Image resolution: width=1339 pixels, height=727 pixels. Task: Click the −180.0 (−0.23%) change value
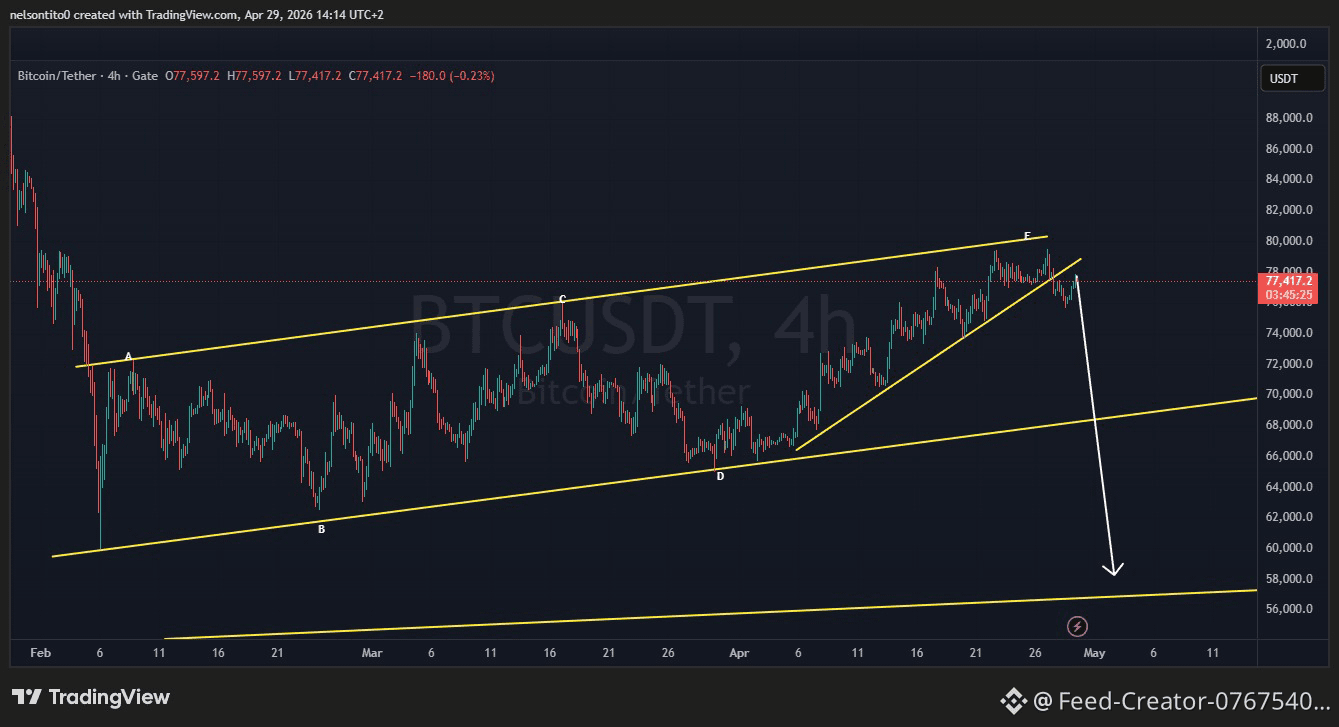click(x=452, y=76)
